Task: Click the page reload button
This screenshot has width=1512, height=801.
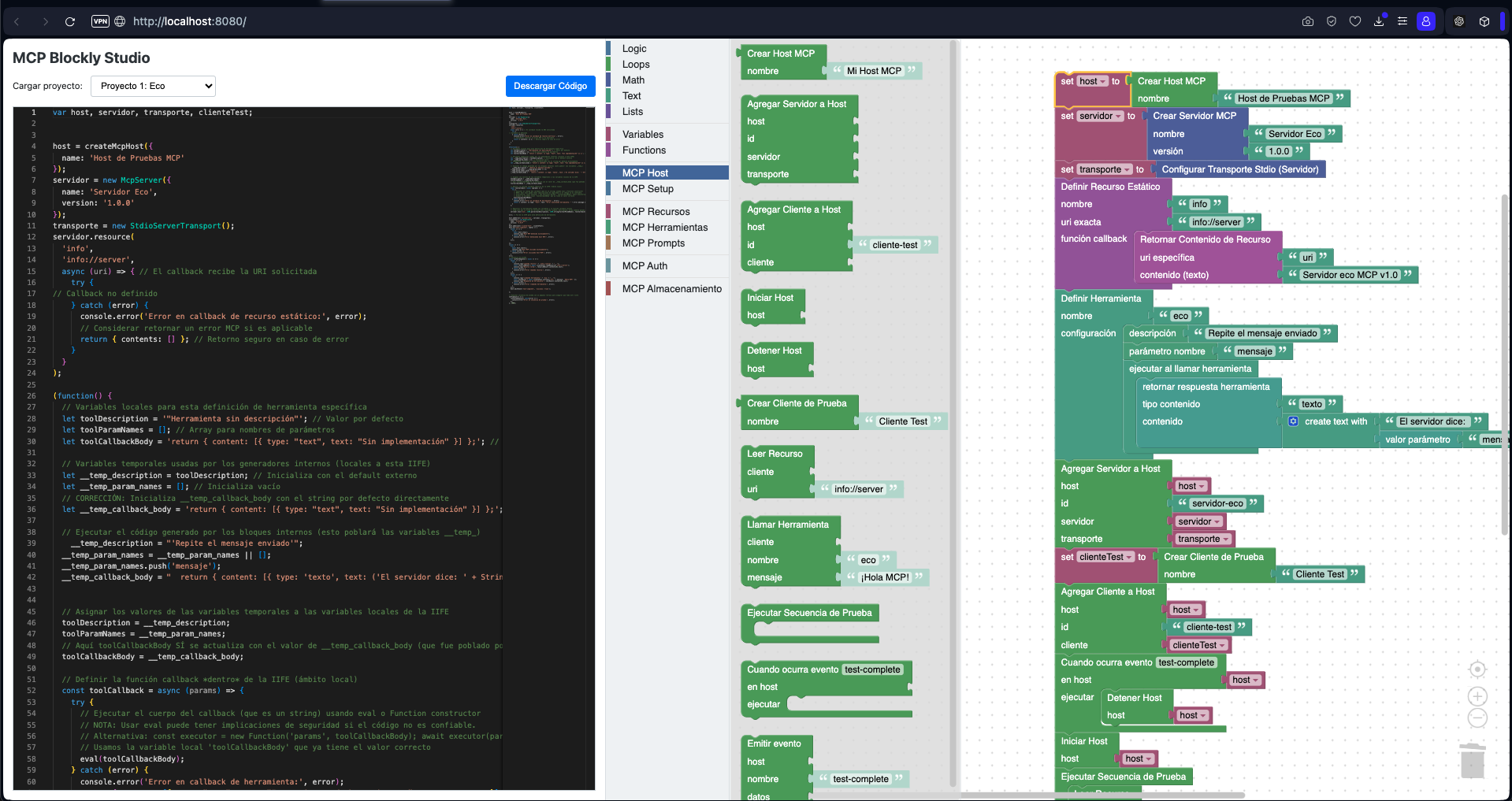Action: [69, 21]
